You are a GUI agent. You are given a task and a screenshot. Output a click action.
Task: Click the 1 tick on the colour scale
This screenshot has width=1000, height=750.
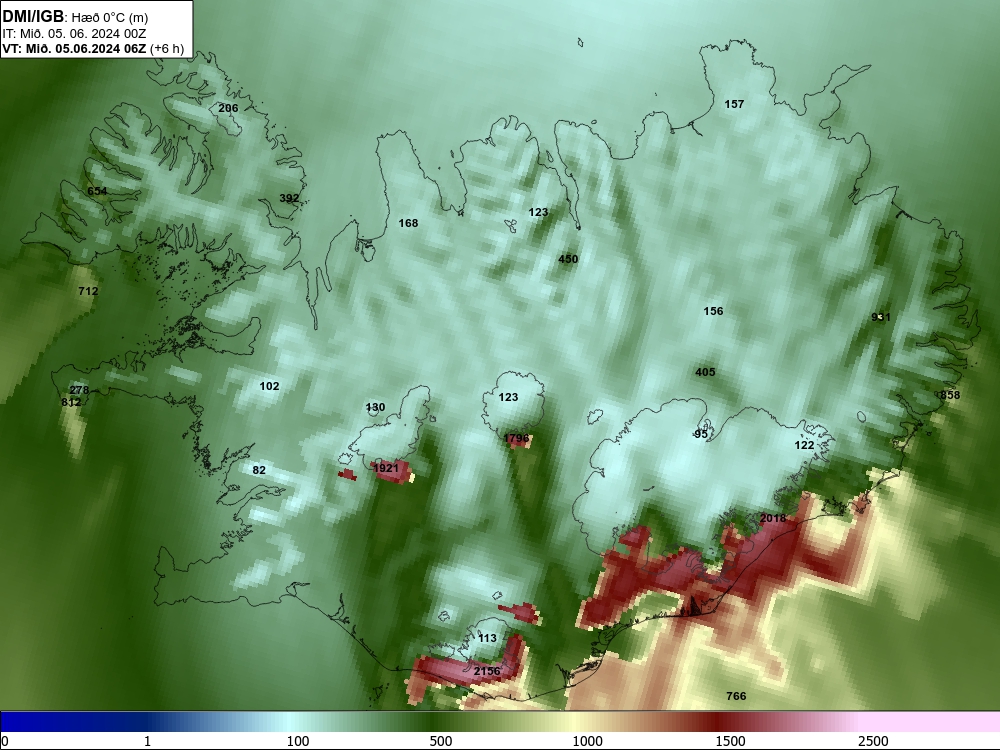[x=147, y=741]
